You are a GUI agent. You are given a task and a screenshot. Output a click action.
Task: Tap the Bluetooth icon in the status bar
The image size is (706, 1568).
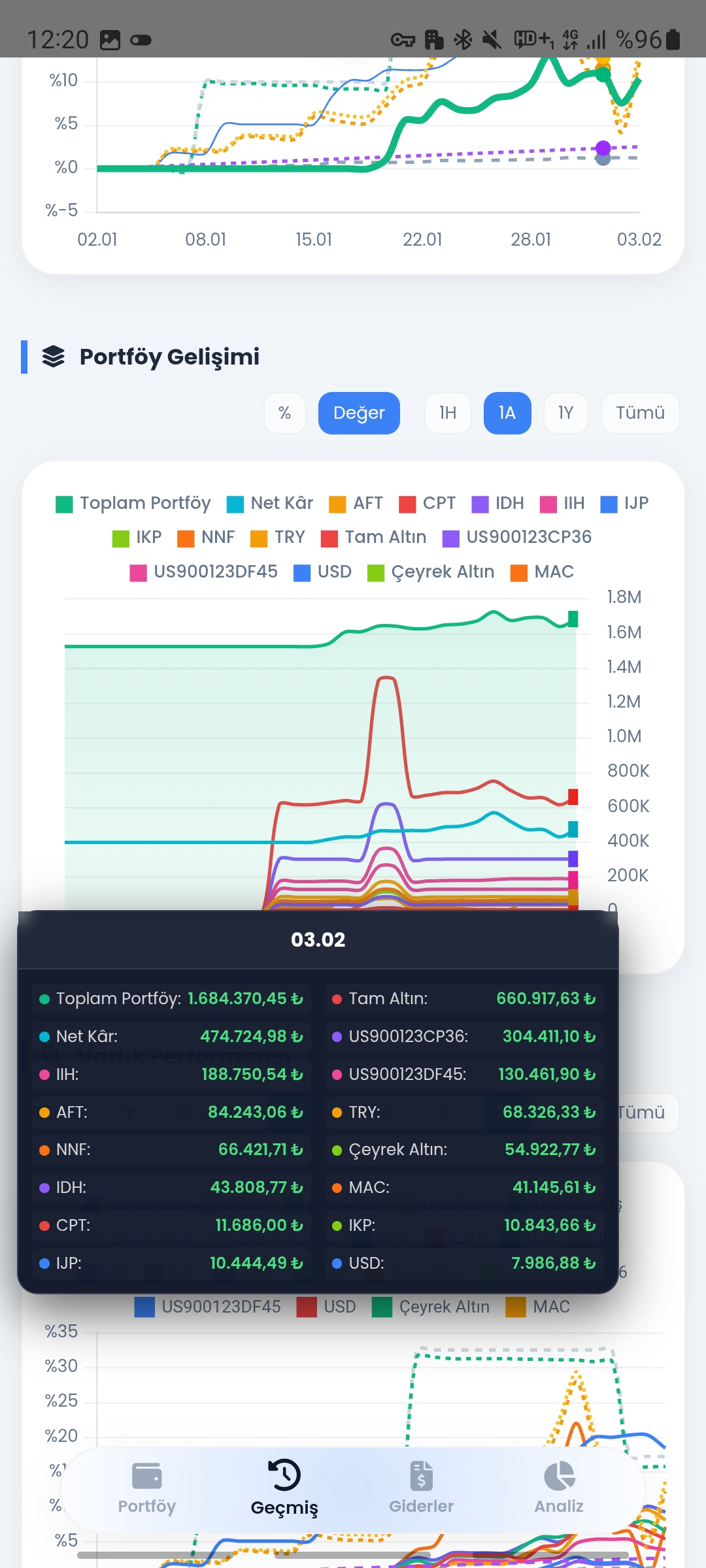click(x=463, y=40)
